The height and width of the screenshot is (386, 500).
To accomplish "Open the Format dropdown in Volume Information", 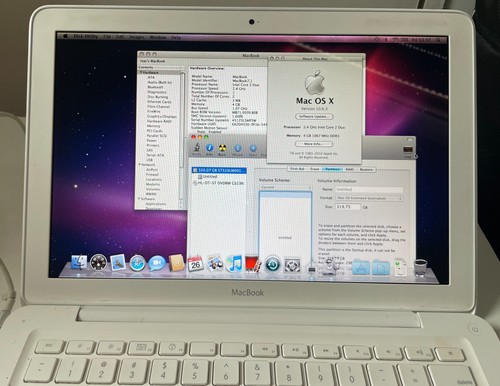I will pyautogui.click(x=369, y=198).
